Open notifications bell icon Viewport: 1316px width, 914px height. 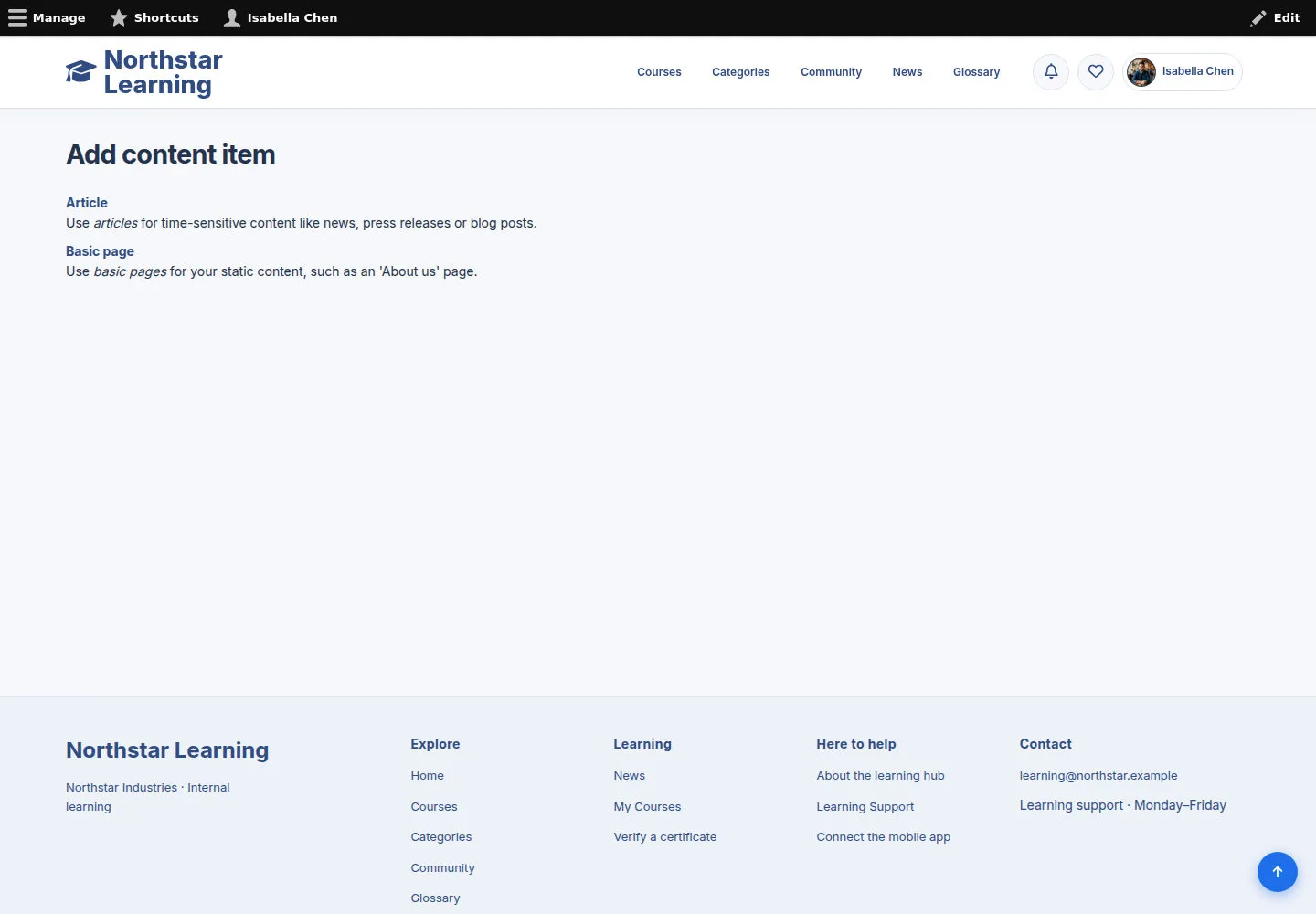(1051, 71)
